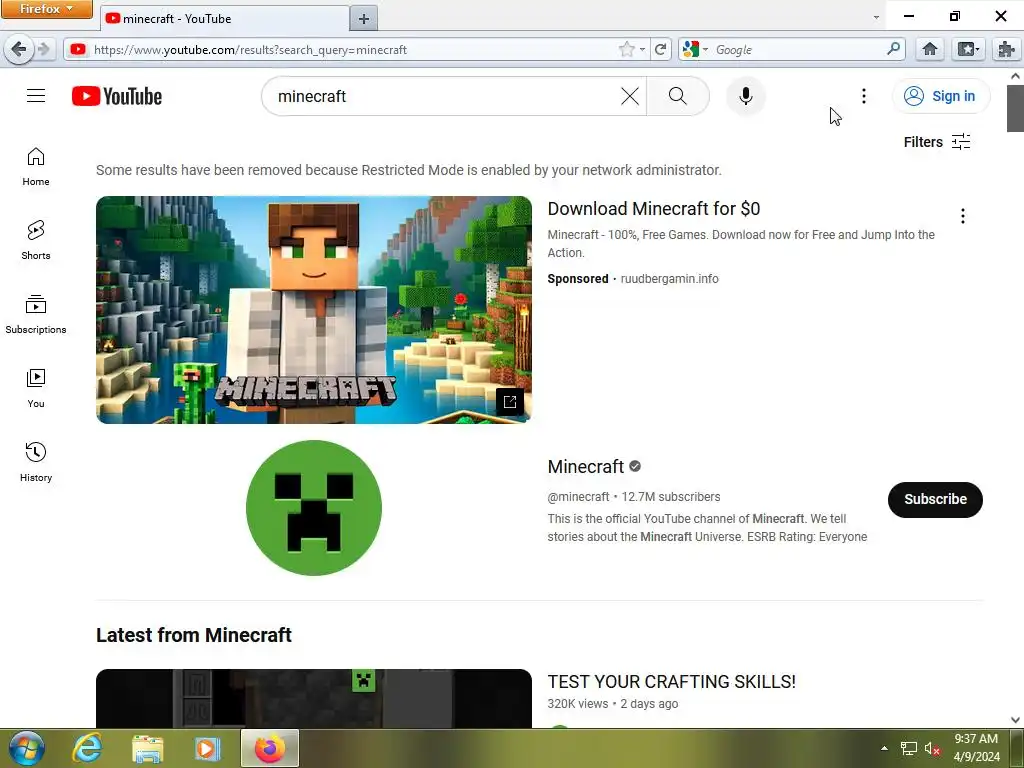Open Windows Explorer from taskbar
The width and height of the screenshot is (1024, 768).
pyautogui.click(x=147, y=748)
